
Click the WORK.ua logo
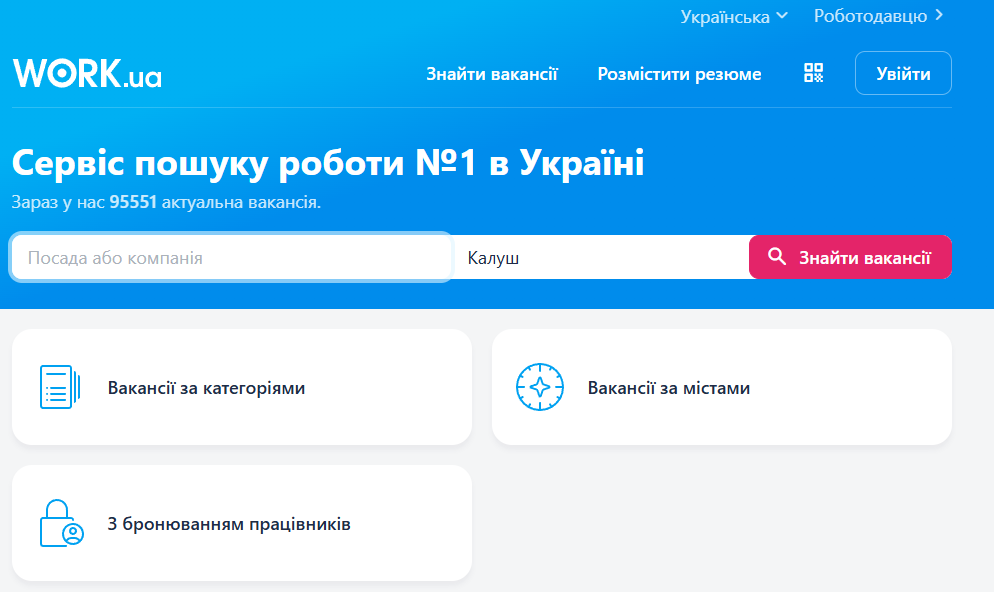[87, 73]
